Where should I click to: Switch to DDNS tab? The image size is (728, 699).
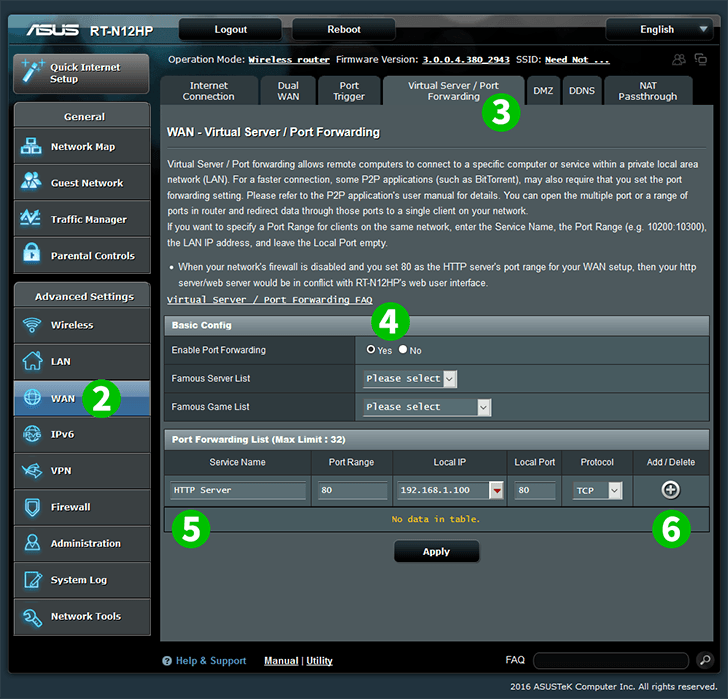582,91
